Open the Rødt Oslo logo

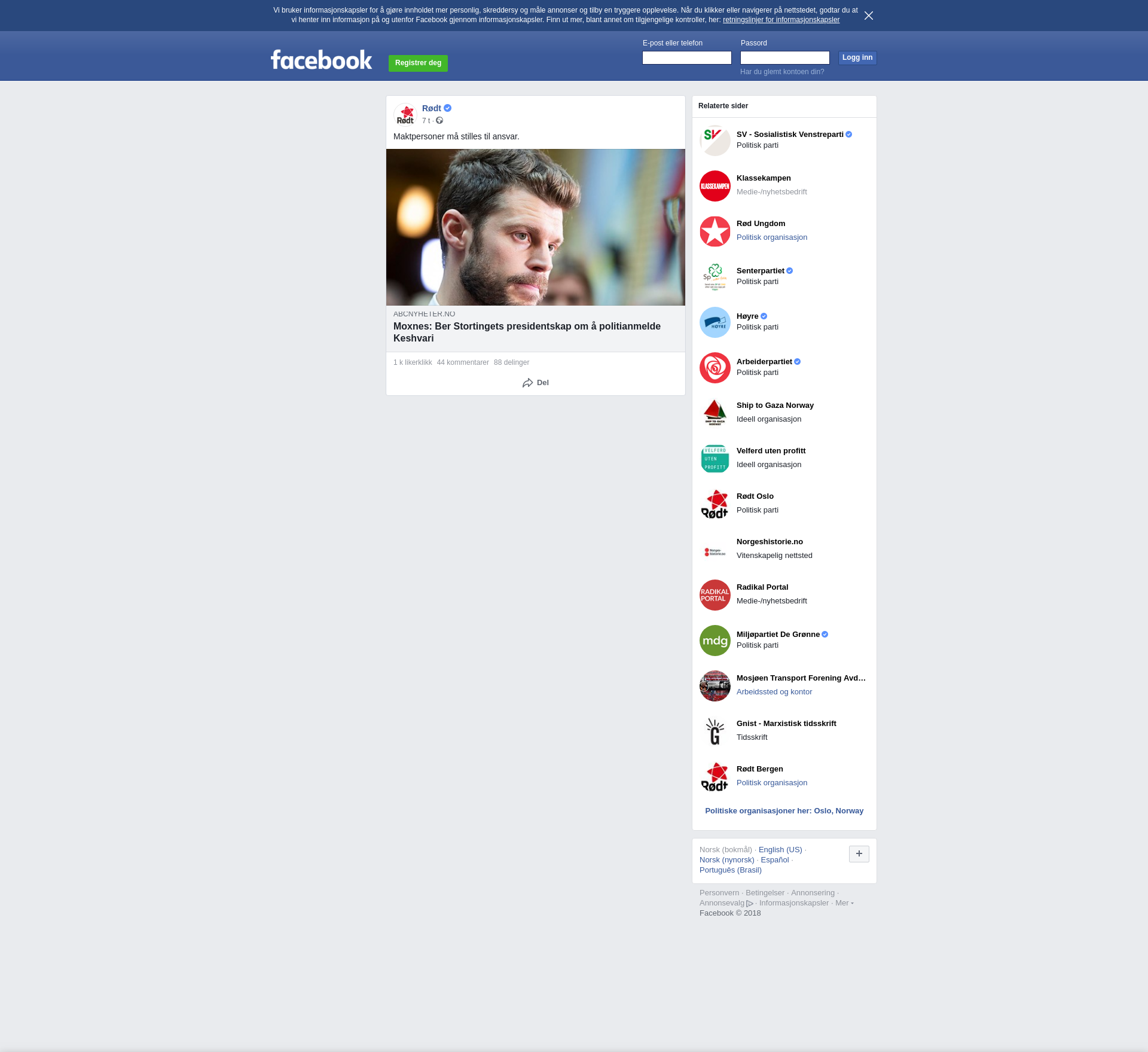pyautogui.click(x=715, y=504)
